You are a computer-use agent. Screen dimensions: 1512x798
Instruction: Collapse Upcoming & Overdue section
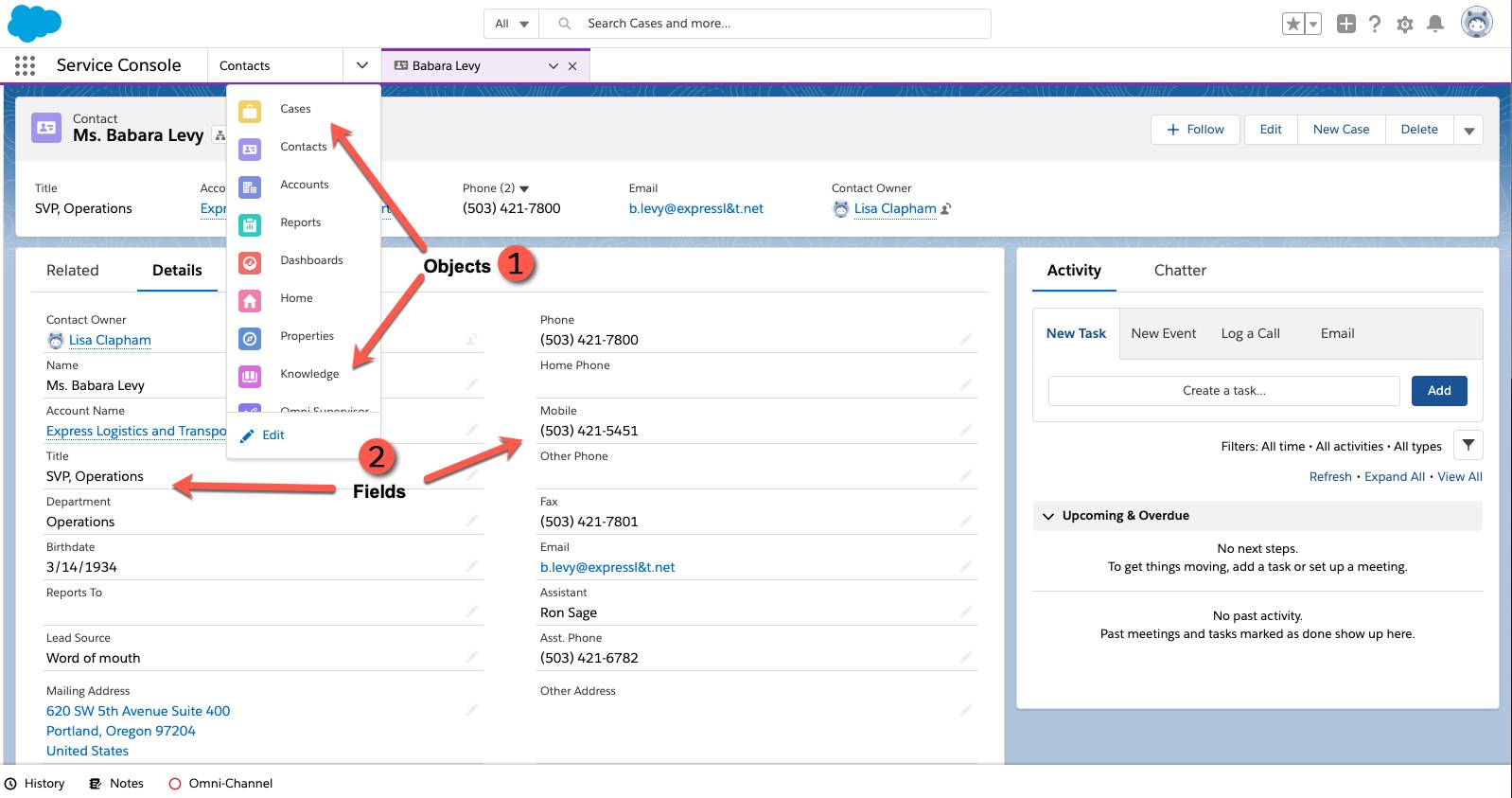1047,516
